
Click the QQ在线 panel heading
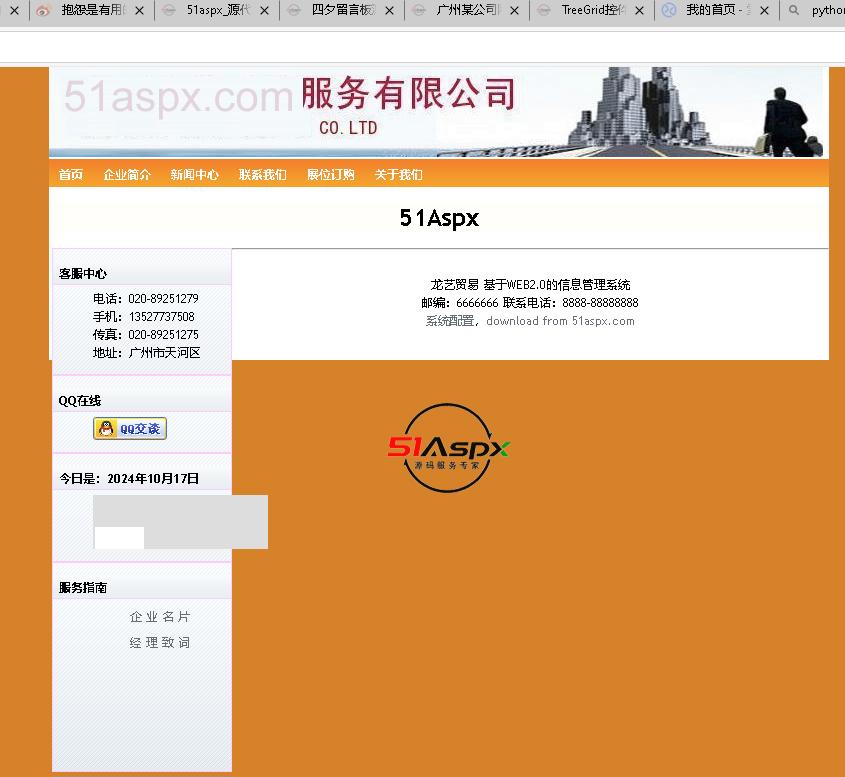point(80,401)
